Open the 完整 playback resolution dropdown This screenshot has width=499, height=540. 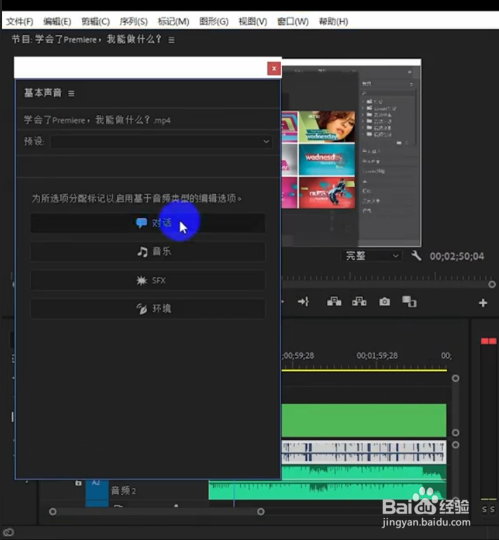pyautogui.click(x=371, y=256)
